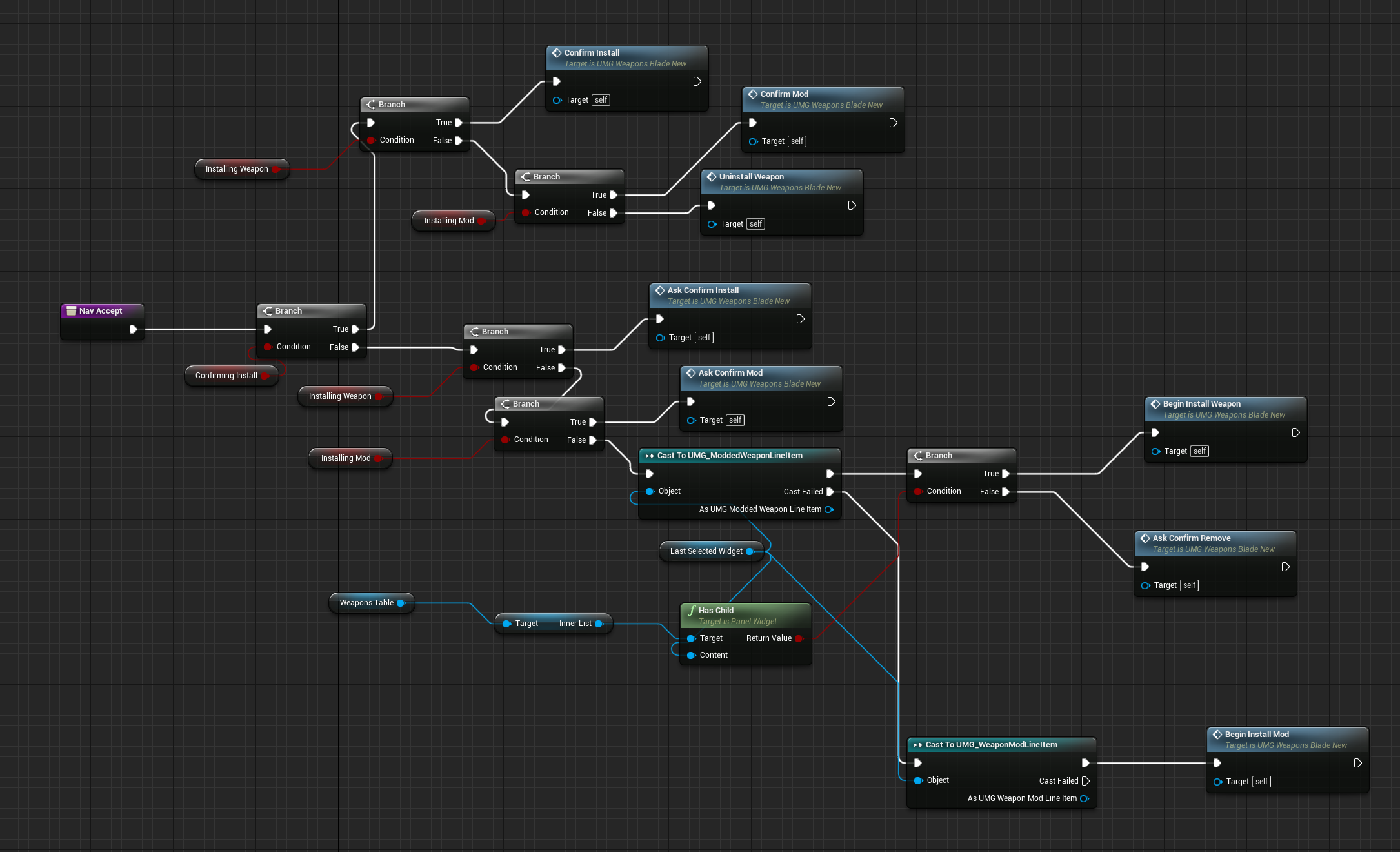Viewport: 1400px width, 852px height.
Task: Select the Target Inner List getter node
Action: (x=553, y=624)
